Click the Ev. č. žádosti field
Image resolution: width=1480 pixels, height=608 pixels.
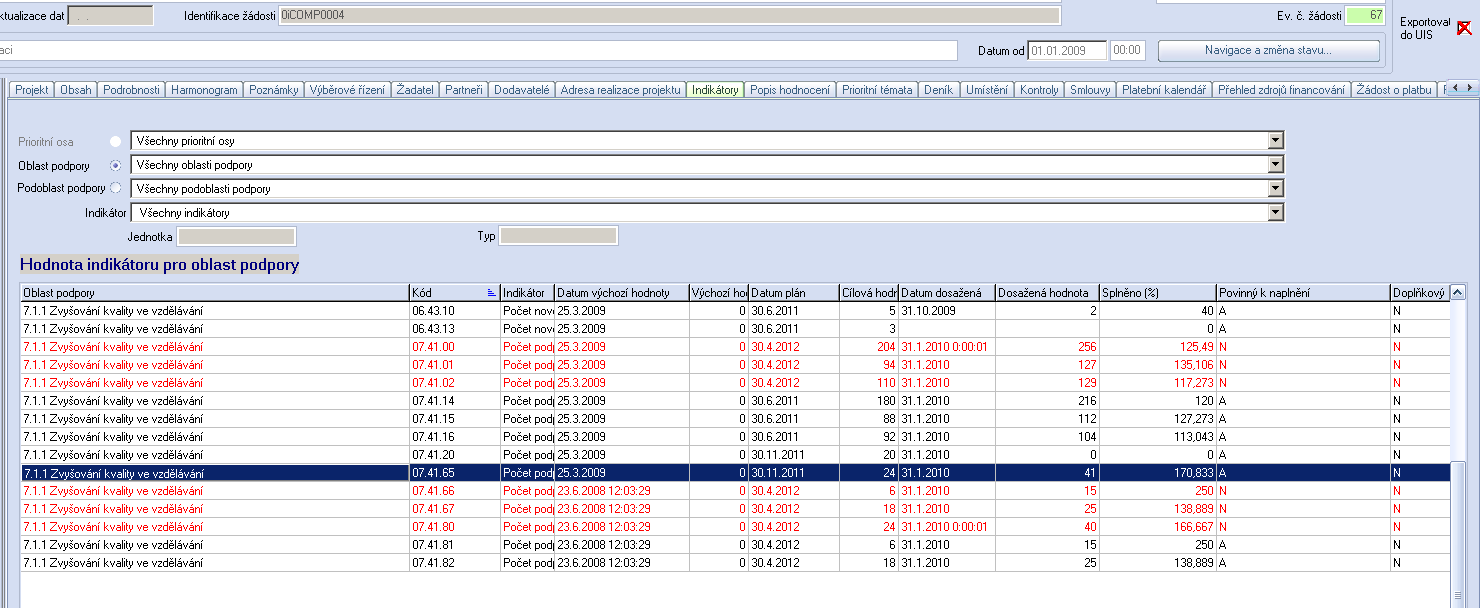click(1366, 15)
